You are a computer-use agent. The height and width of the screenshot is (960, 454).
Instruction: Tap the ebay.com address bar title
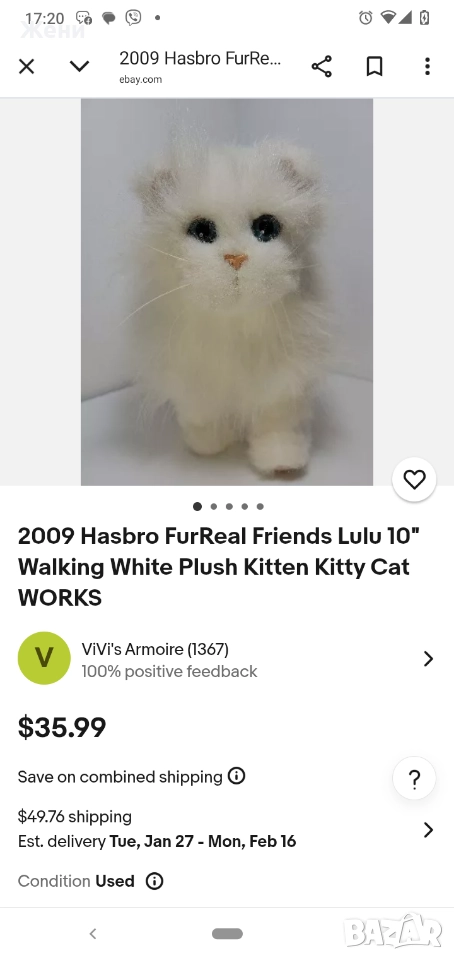click(x=200, y=66)
